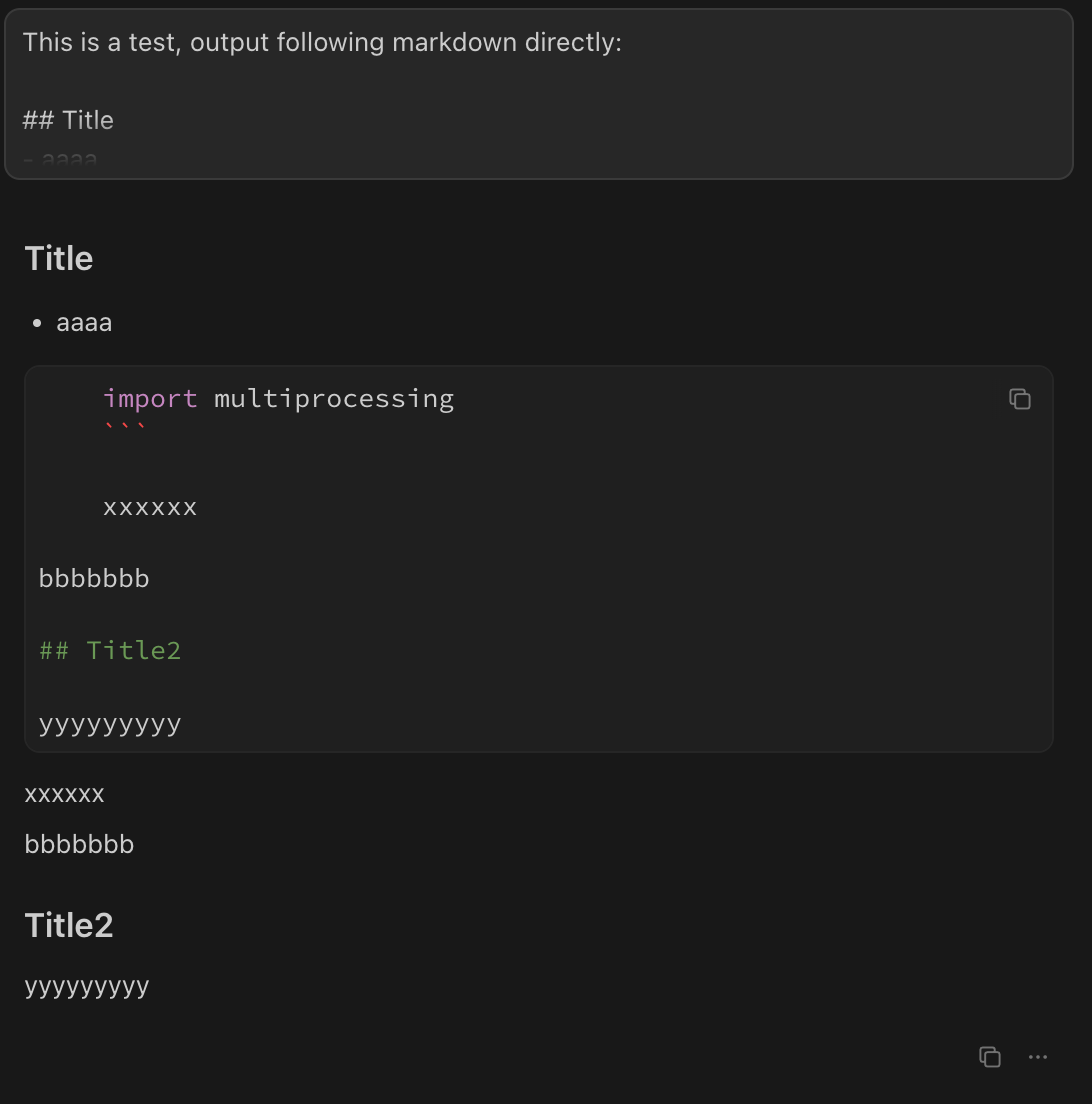Click the red backticks in the code block
1092x1104 pixels.
point(125,427)
